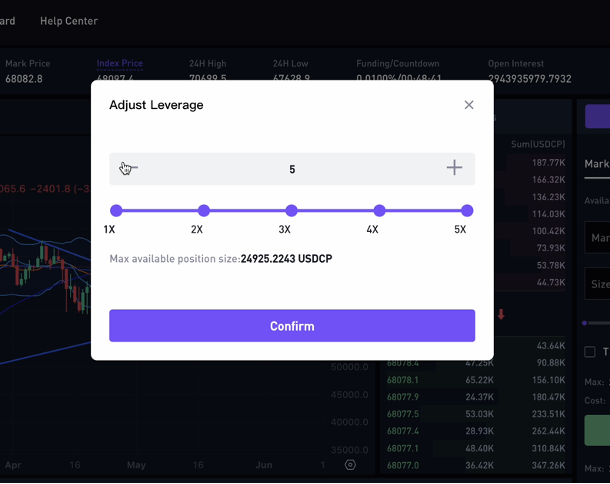The height and width of the screenshot is (484, 610).
Task: Select the 5X leverage handle
Action: (x=467, y=211)
